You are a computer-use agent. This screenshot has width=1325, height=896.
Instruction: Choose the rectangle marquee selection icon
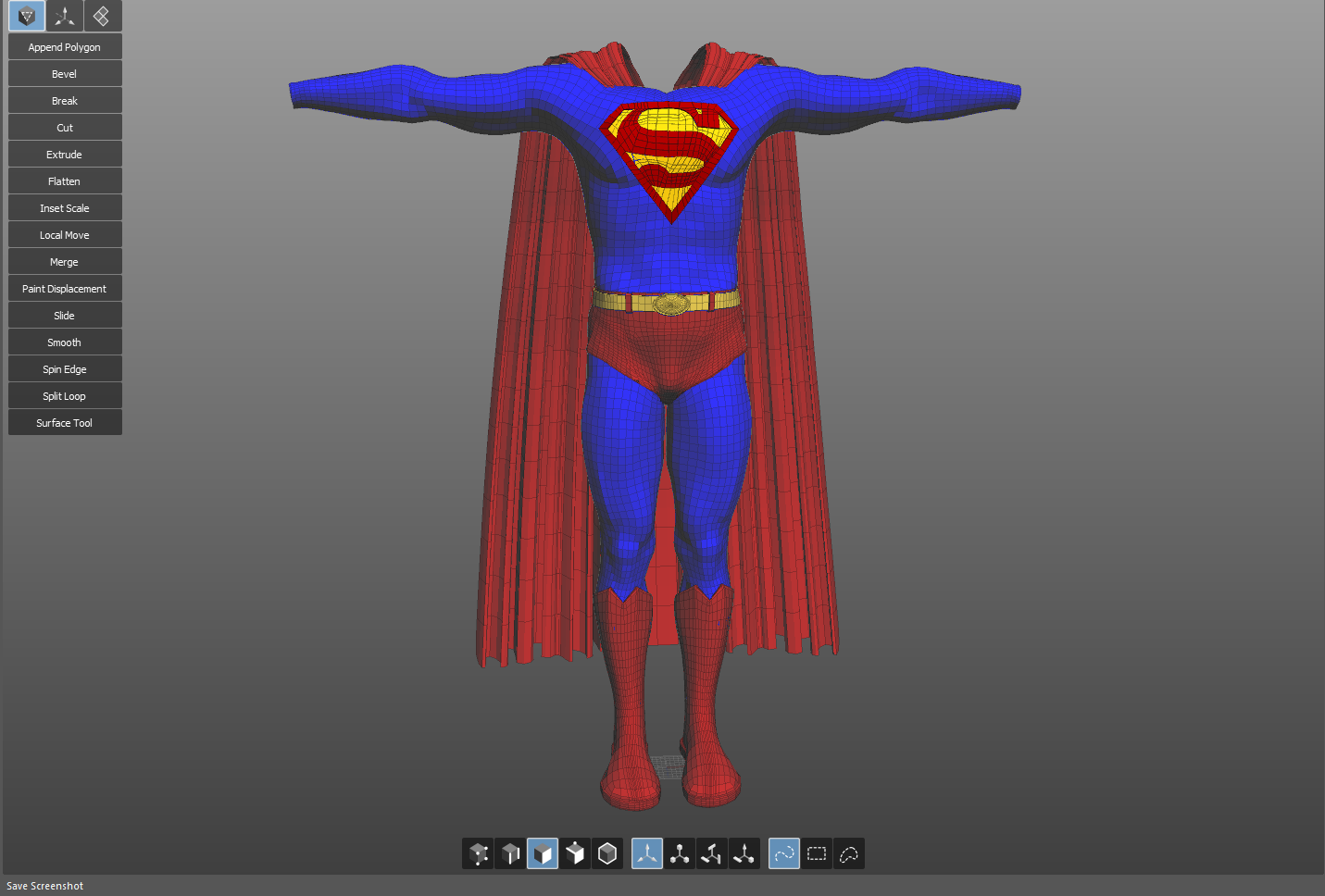point(817,853)
